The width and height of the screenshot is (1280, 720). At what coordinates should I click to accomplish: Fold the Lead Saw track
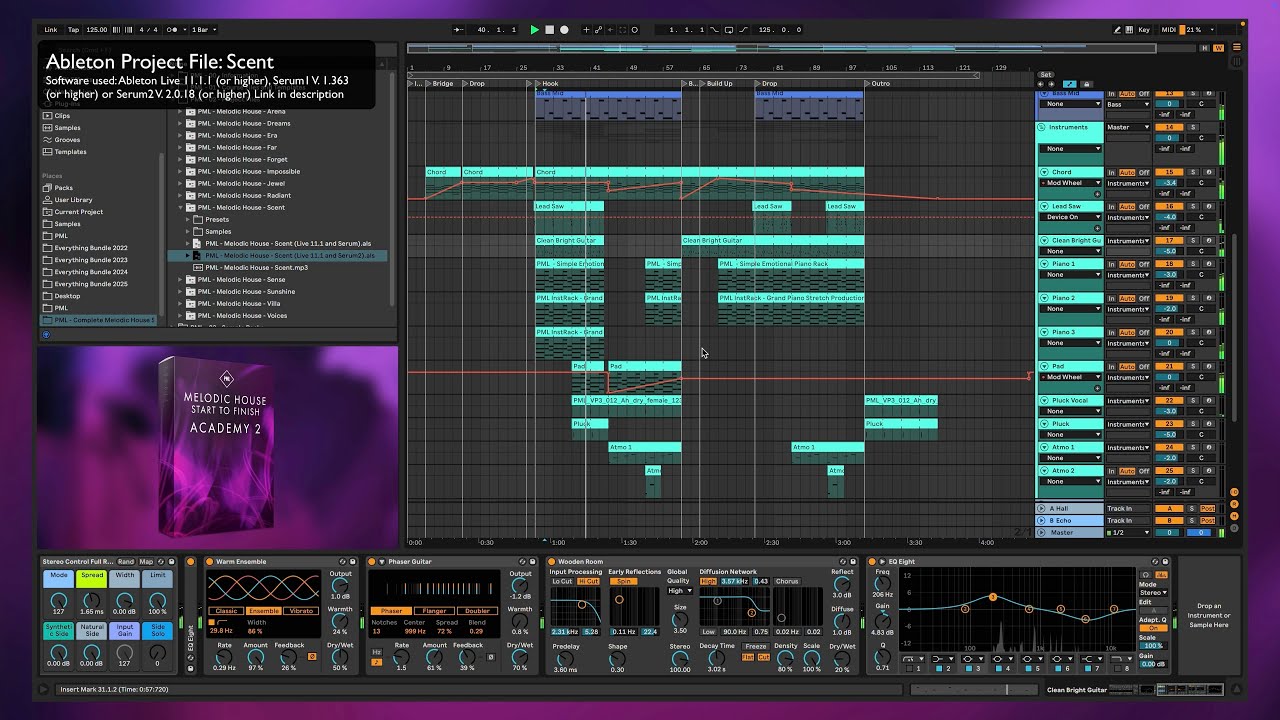coord(1042,206)
